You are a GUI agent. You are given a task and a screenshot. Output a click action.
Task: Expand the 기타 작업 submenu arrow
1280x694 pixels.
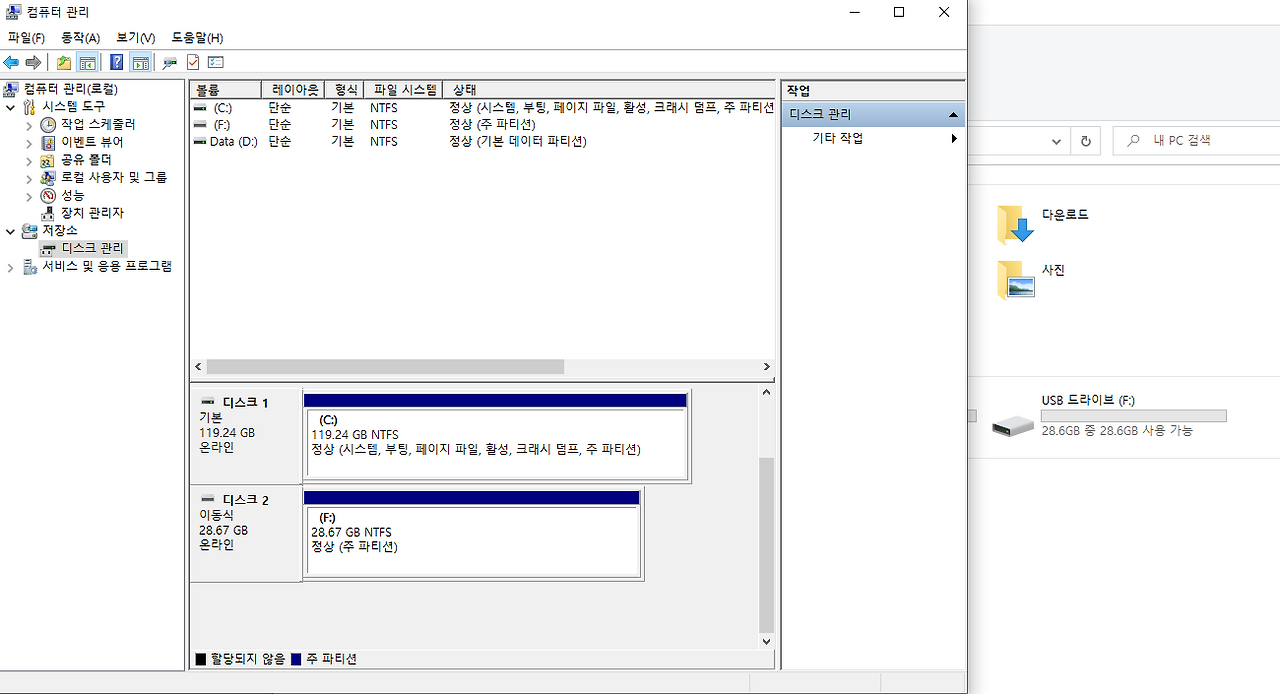pos(954,139)
